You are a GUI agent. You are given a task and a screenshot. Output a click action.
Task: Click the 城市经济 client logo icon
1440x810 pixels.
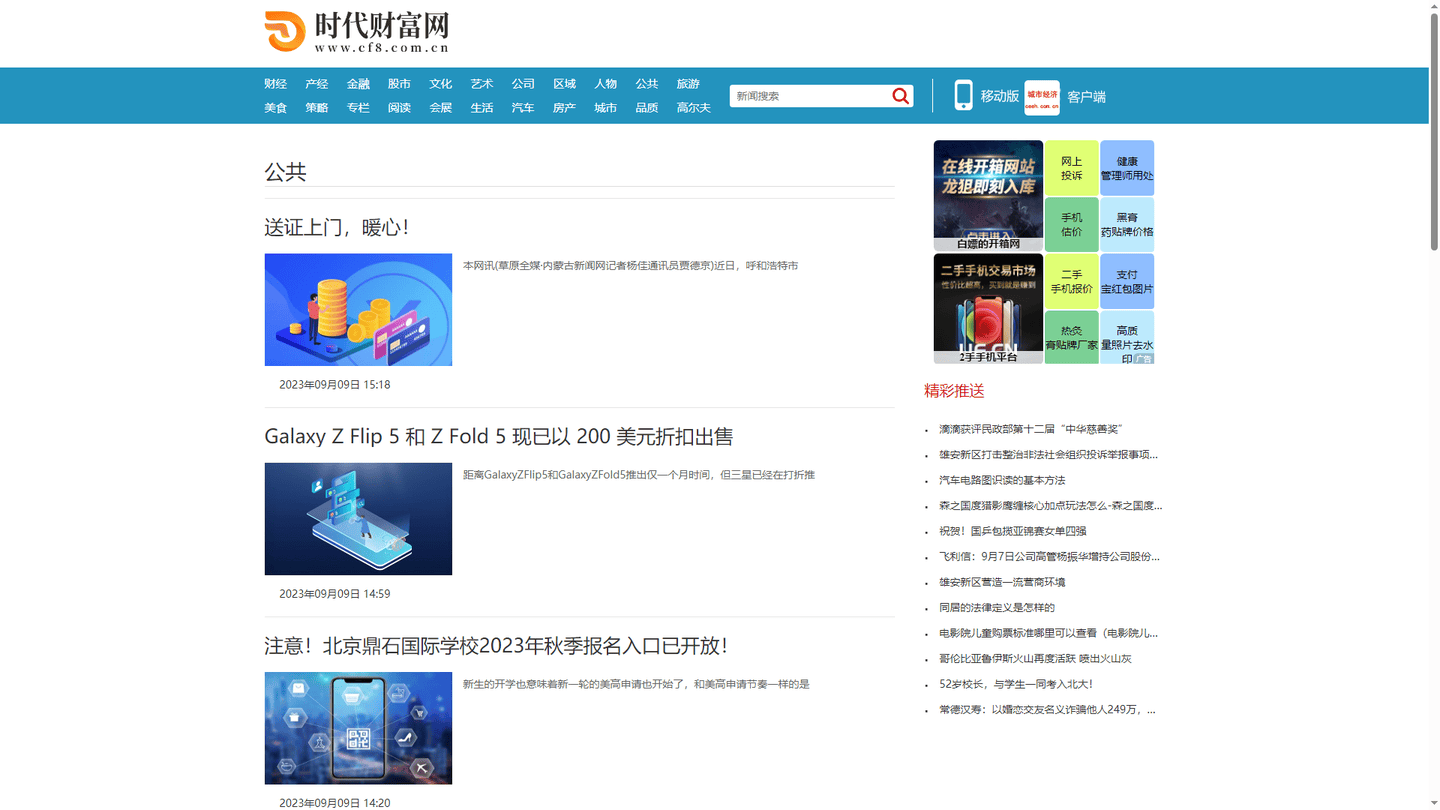(1041, 97)
